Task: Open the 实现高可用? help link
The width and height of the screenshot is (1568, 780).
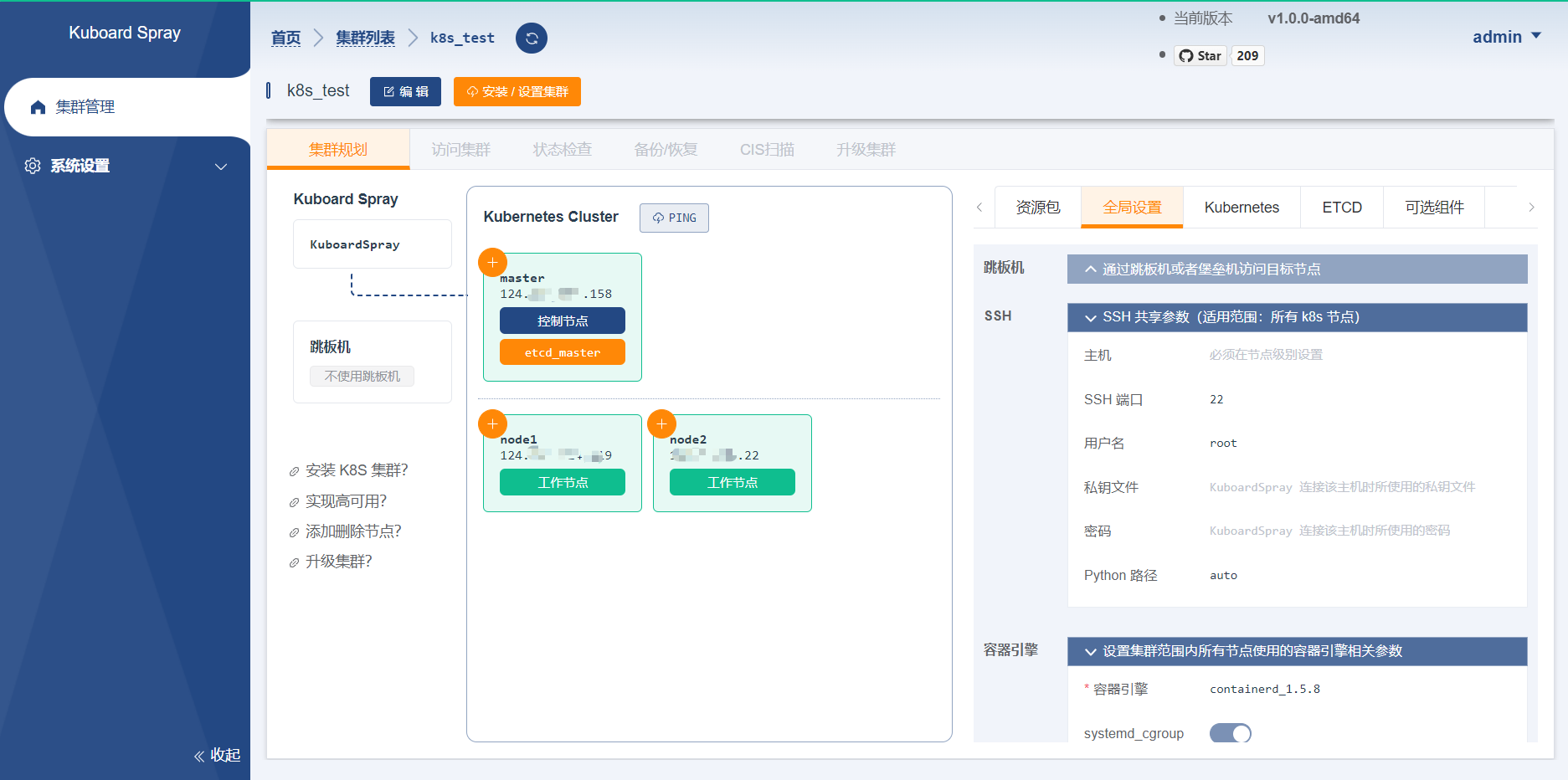Action: pyautogui.click(x=346, y=501)
